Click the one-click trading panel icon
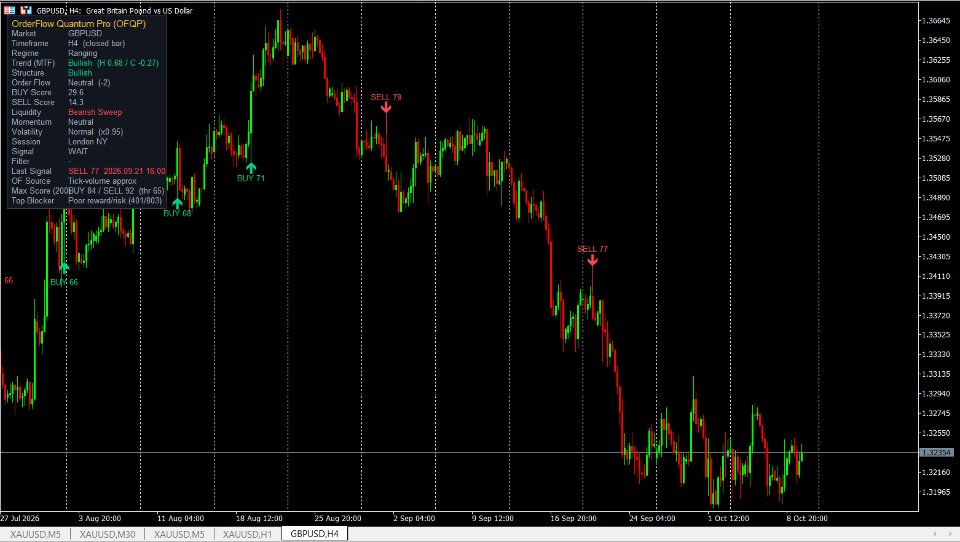 (x=26, y=10)
